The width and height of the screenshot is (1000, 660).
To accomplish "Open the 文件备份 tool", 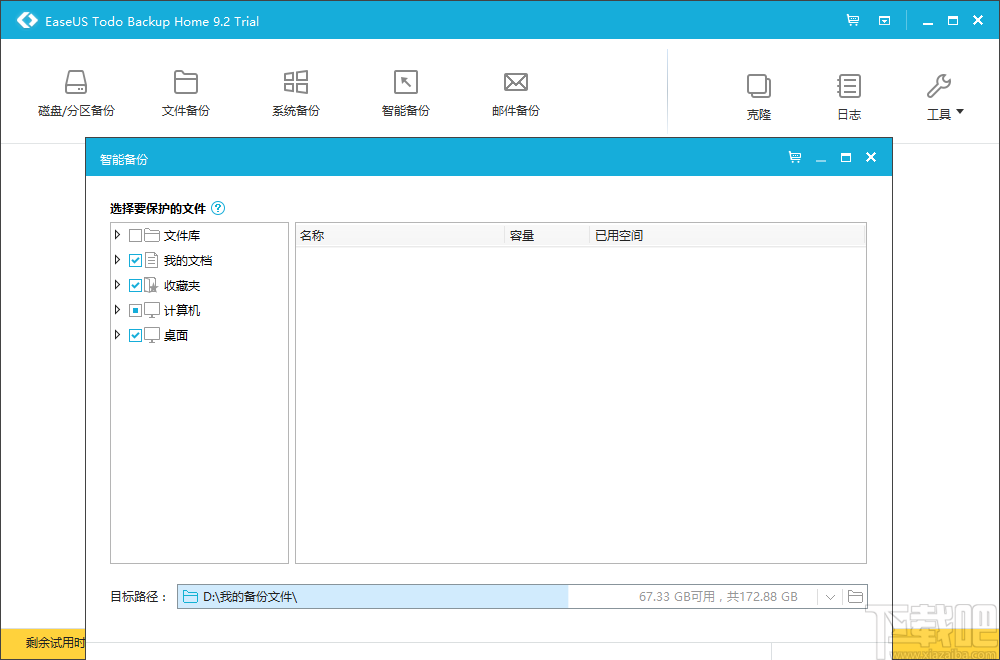I will (x=185, y=90).
